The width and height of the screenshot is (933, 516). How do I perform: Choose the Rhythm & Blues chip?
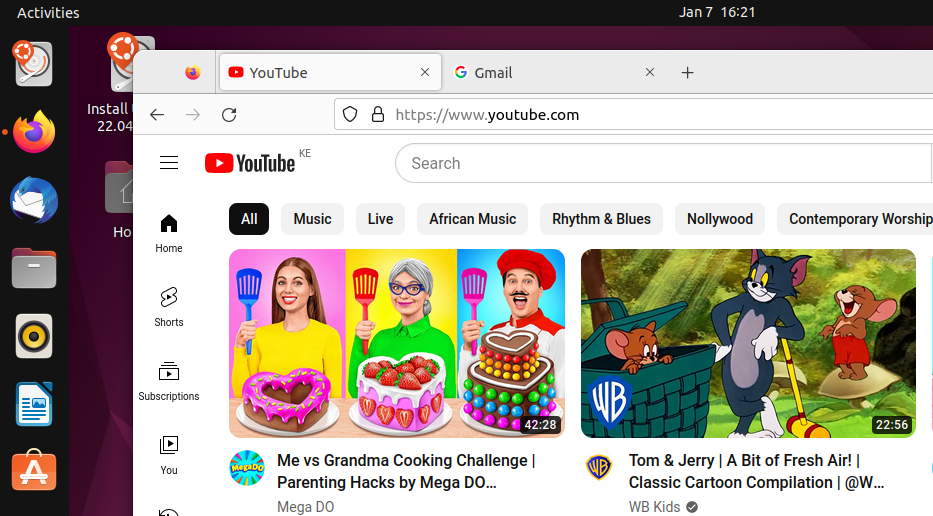click(x=601, y=219)
